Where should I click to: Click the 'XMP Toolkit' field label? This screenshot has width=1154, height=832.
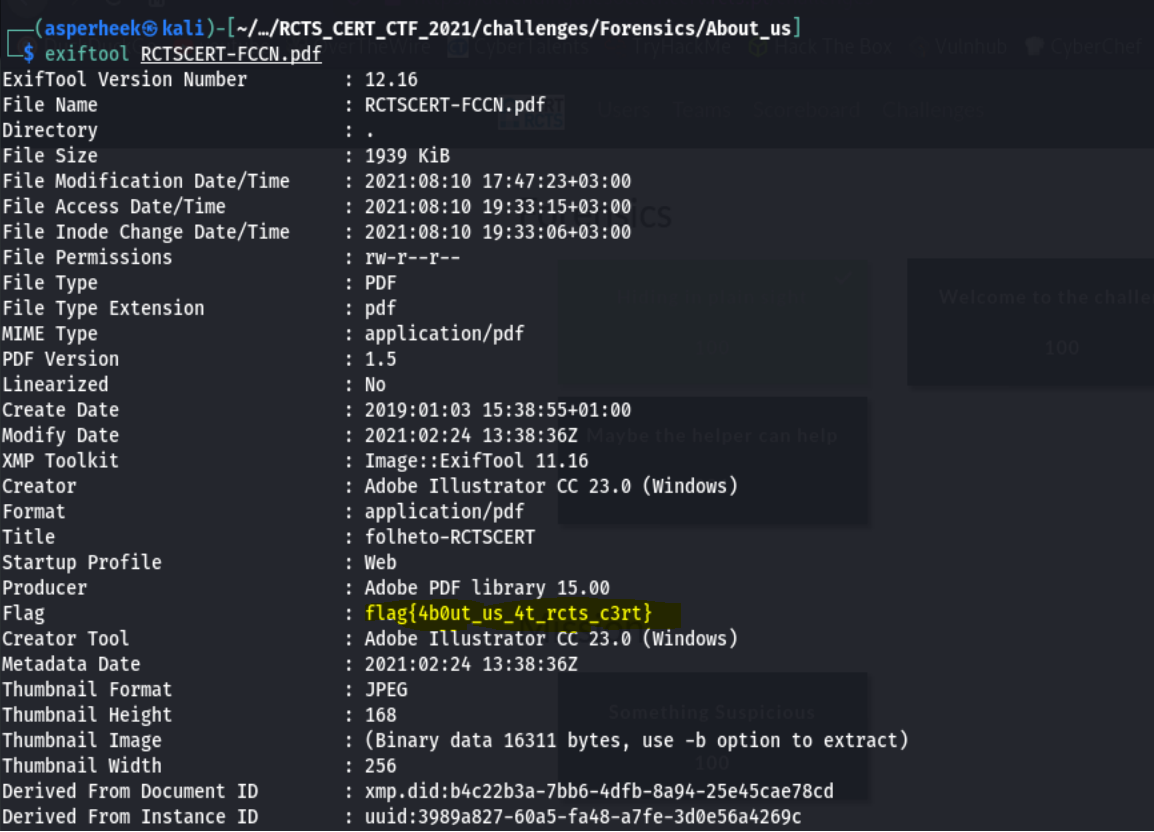tap(60, 461)
